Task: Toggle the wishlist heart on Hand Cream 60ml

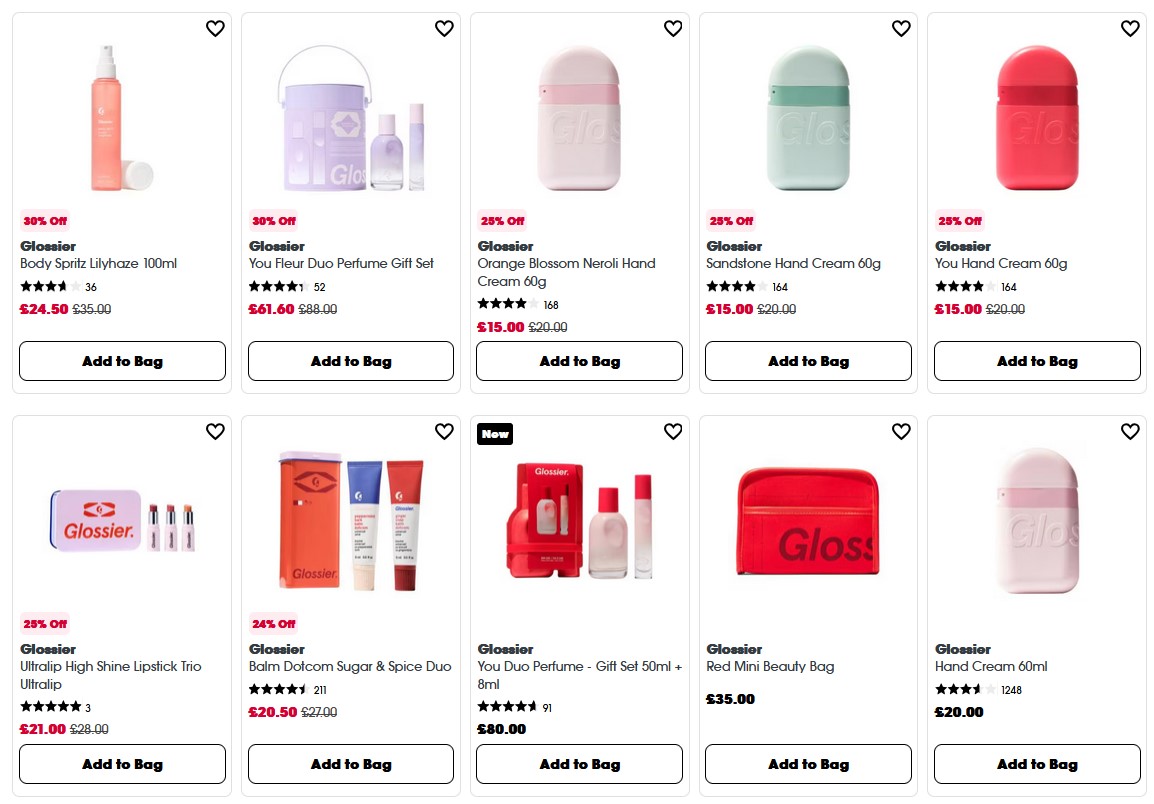Action: (x=1129, y=431)
